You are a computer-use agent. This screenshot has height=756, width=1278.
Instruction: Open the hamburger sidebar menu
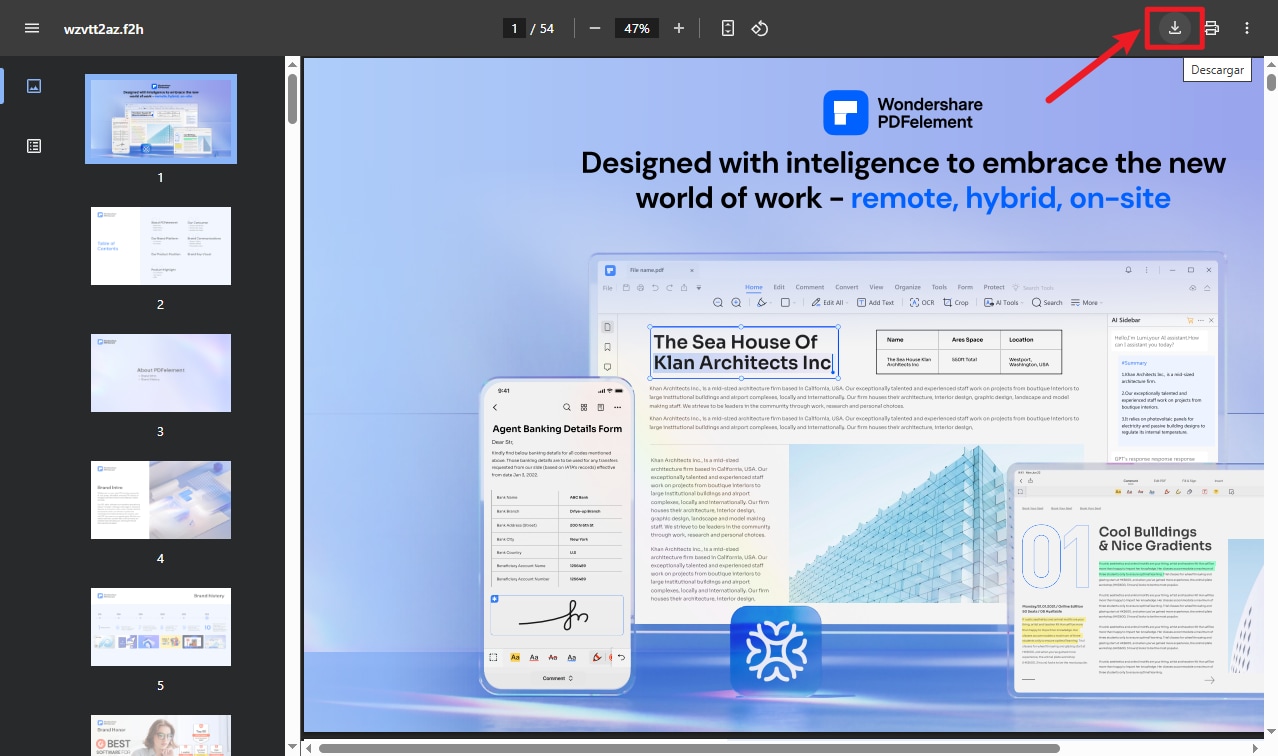32,28
